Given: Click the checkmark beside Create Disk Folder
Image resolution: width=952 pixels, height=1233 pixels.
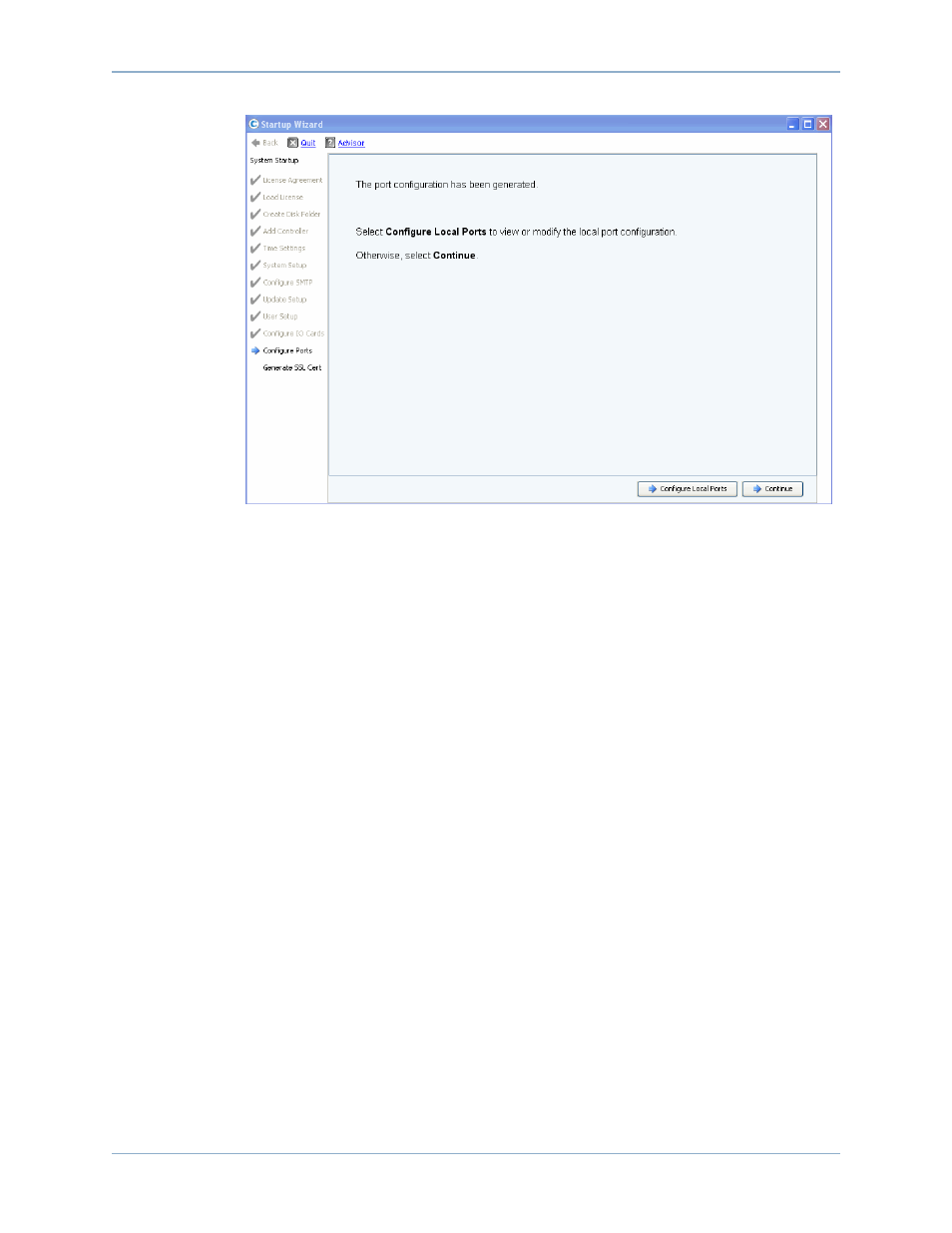Looking at the screenshot, I should point(255,214).
